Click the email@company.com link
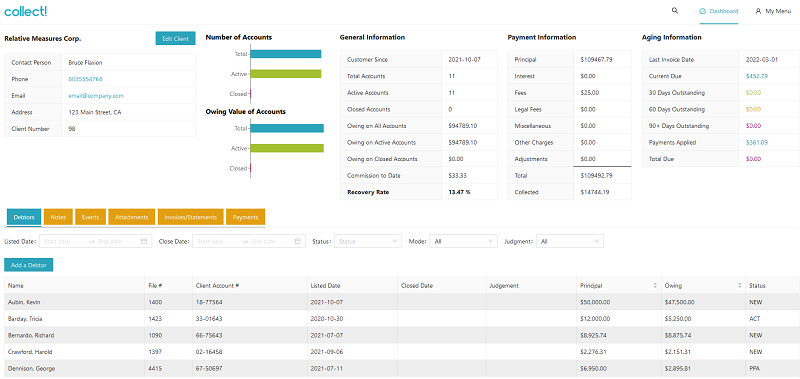Viewport: 800px width, 379px height. point(96,95)
